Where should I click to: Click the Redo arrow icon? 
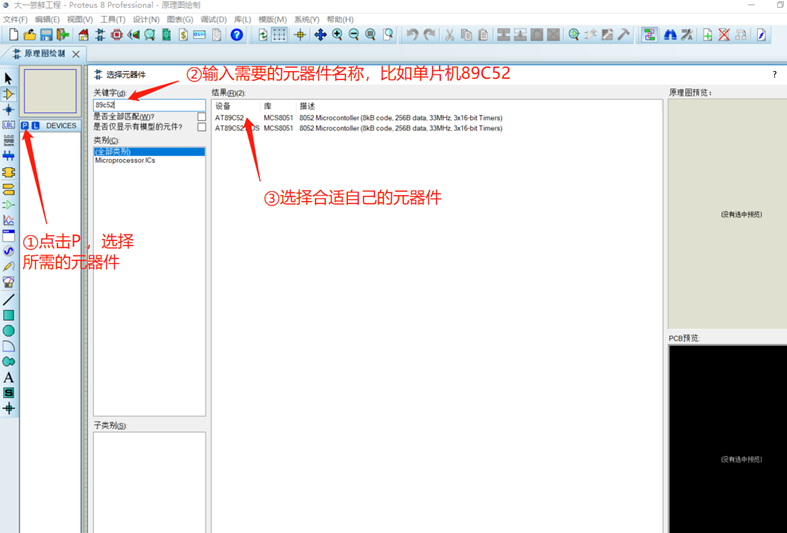point(429,35)
